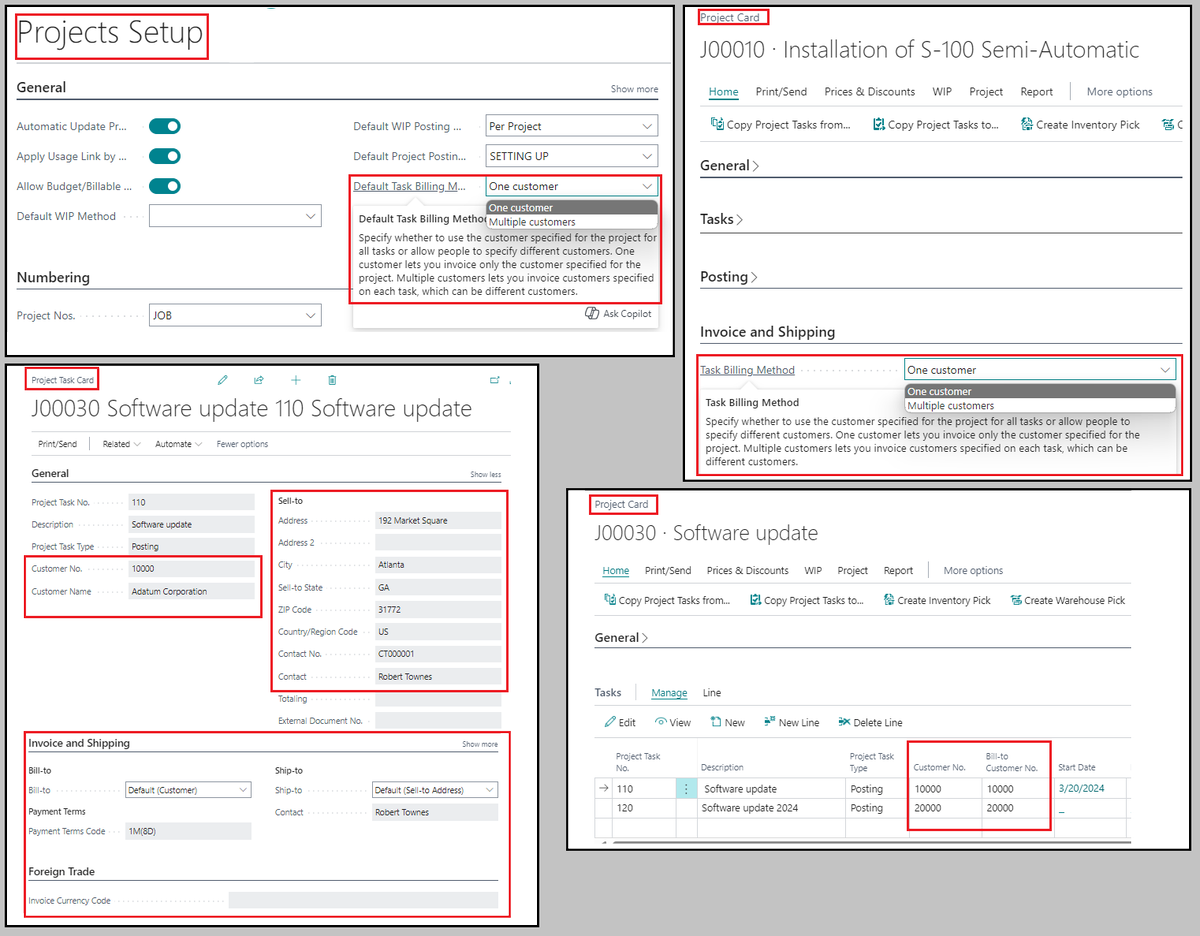Screen dimensions: 1200x936
Task: Expand the General section on J00010 card
Action: [x=729, y=165]
